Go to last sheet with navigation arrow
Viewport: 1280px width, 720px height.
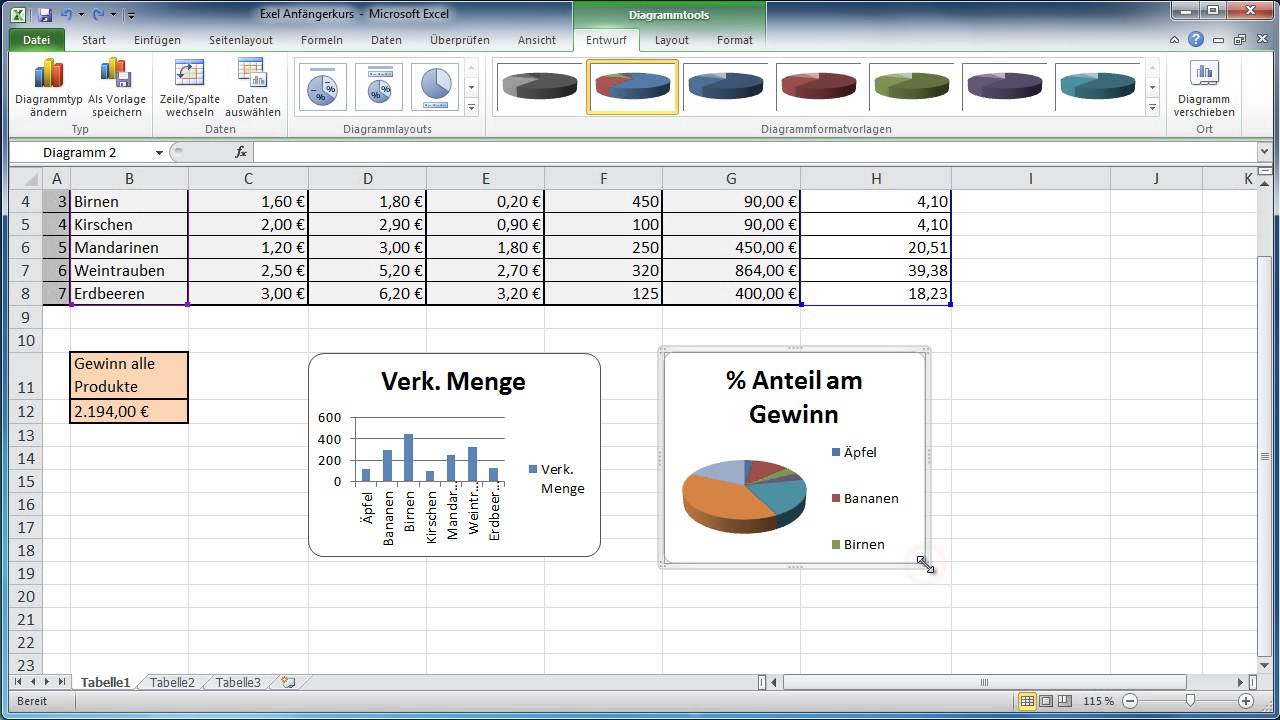point(62,682)
